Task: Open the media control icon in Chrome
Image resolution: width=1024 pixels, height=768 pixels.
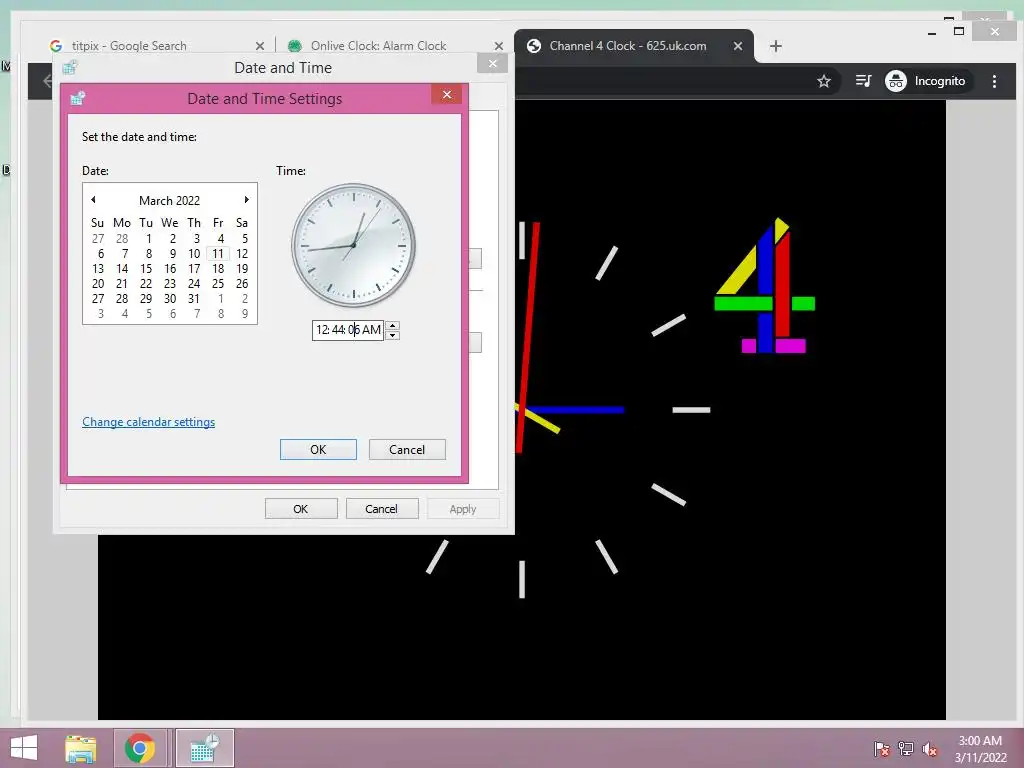Action: (x=863, y=81)
